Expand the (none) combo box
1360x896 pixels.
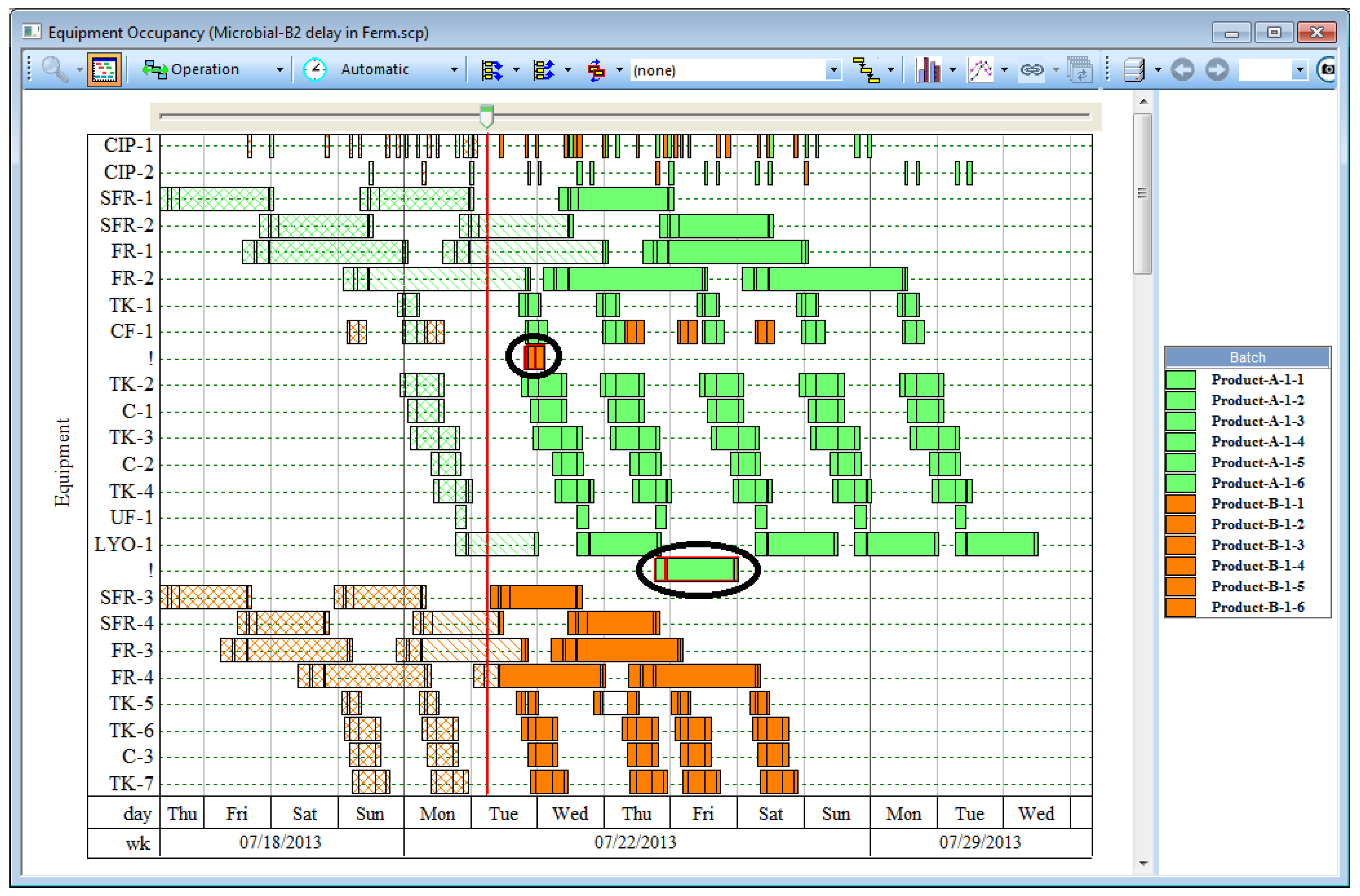click(x=834, y=70)
